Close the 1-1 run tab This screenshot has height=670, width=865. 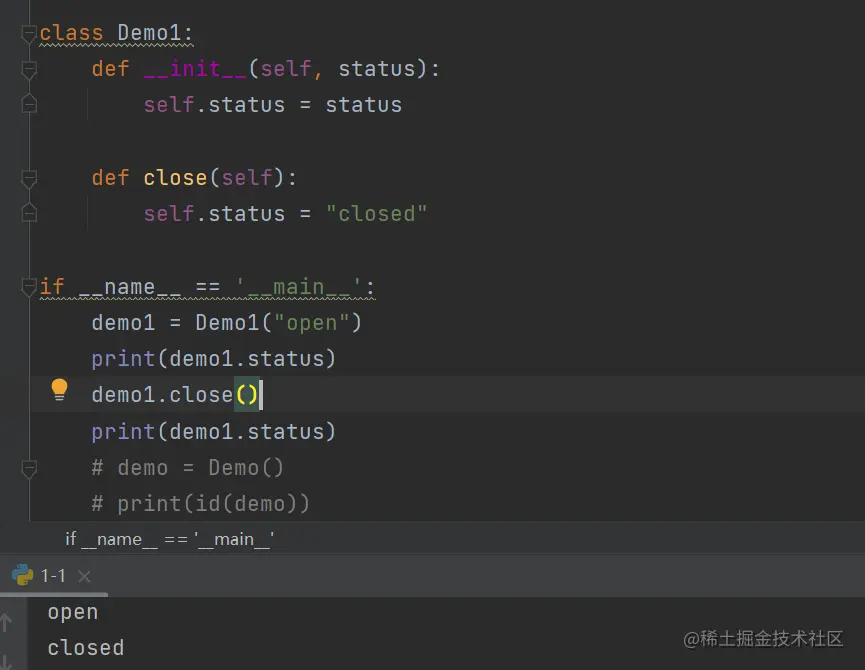point(84,576)
